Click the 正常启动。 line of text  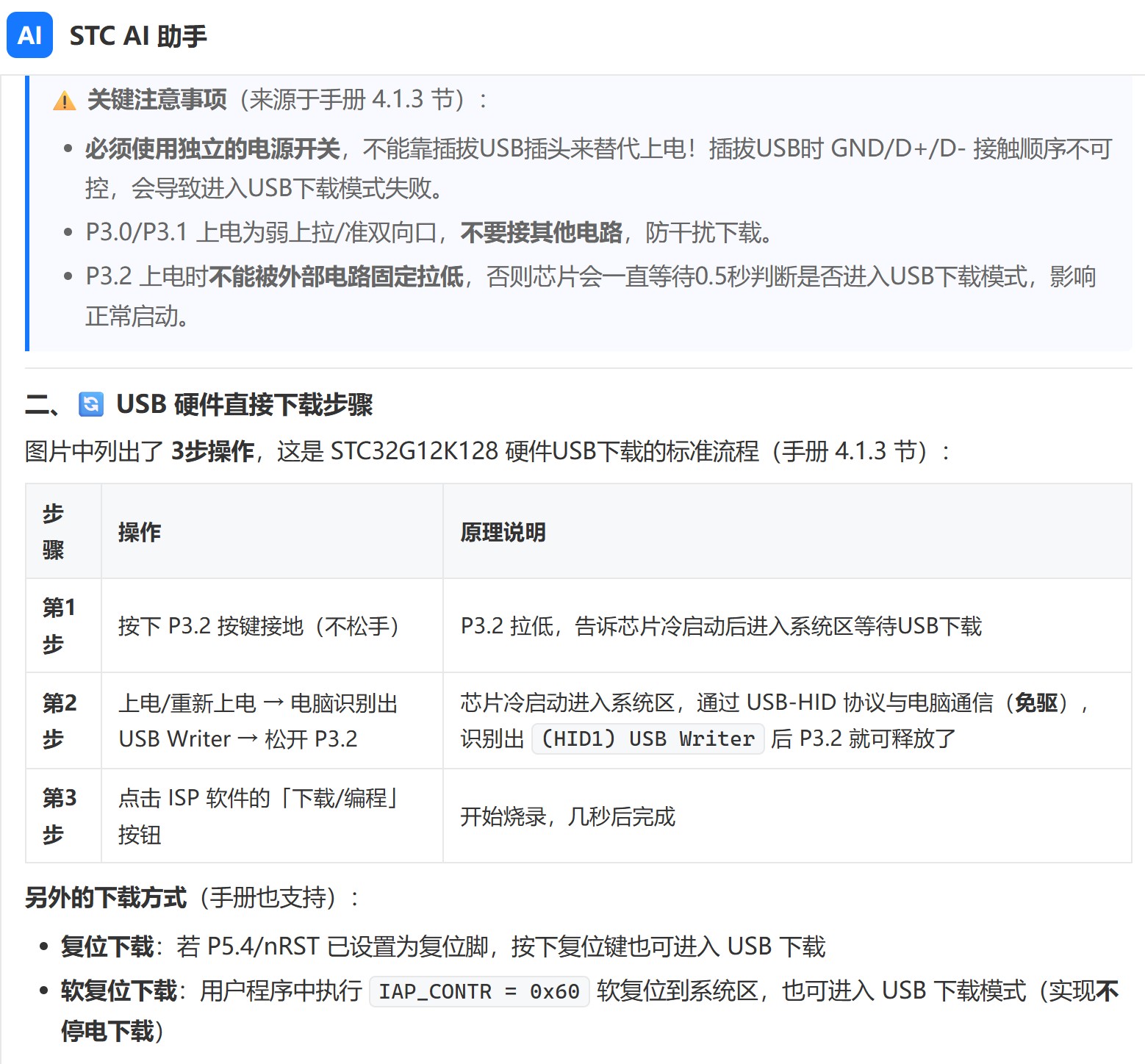click(x=137, y=317)
